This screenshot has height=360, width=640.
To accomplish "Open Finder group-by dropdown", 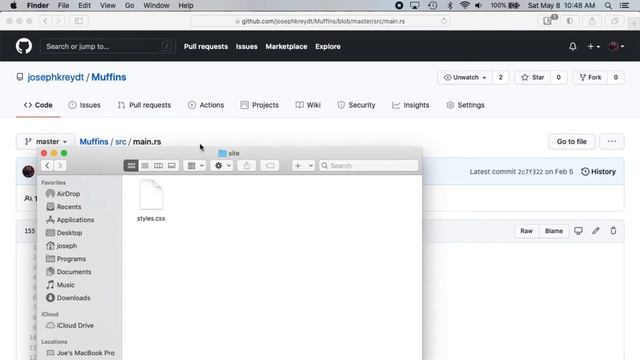I will tap(195, 165).
